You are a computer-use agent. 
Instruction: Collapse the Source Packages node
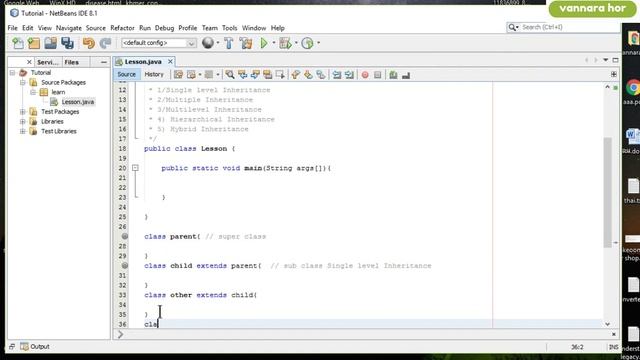tap(23, 82)
